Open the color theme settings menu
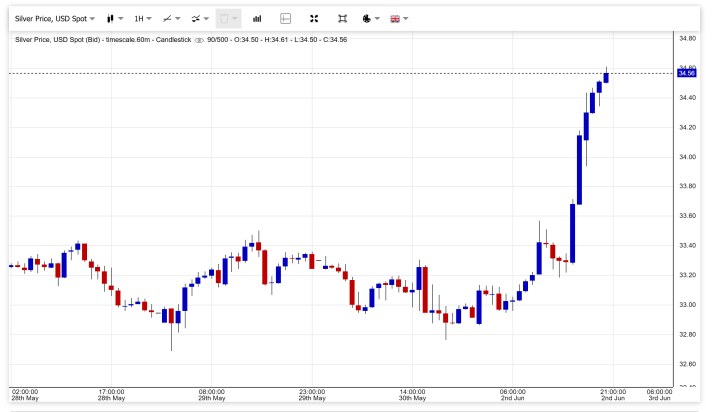Screen dimensions: 720x412 point(370,18)
